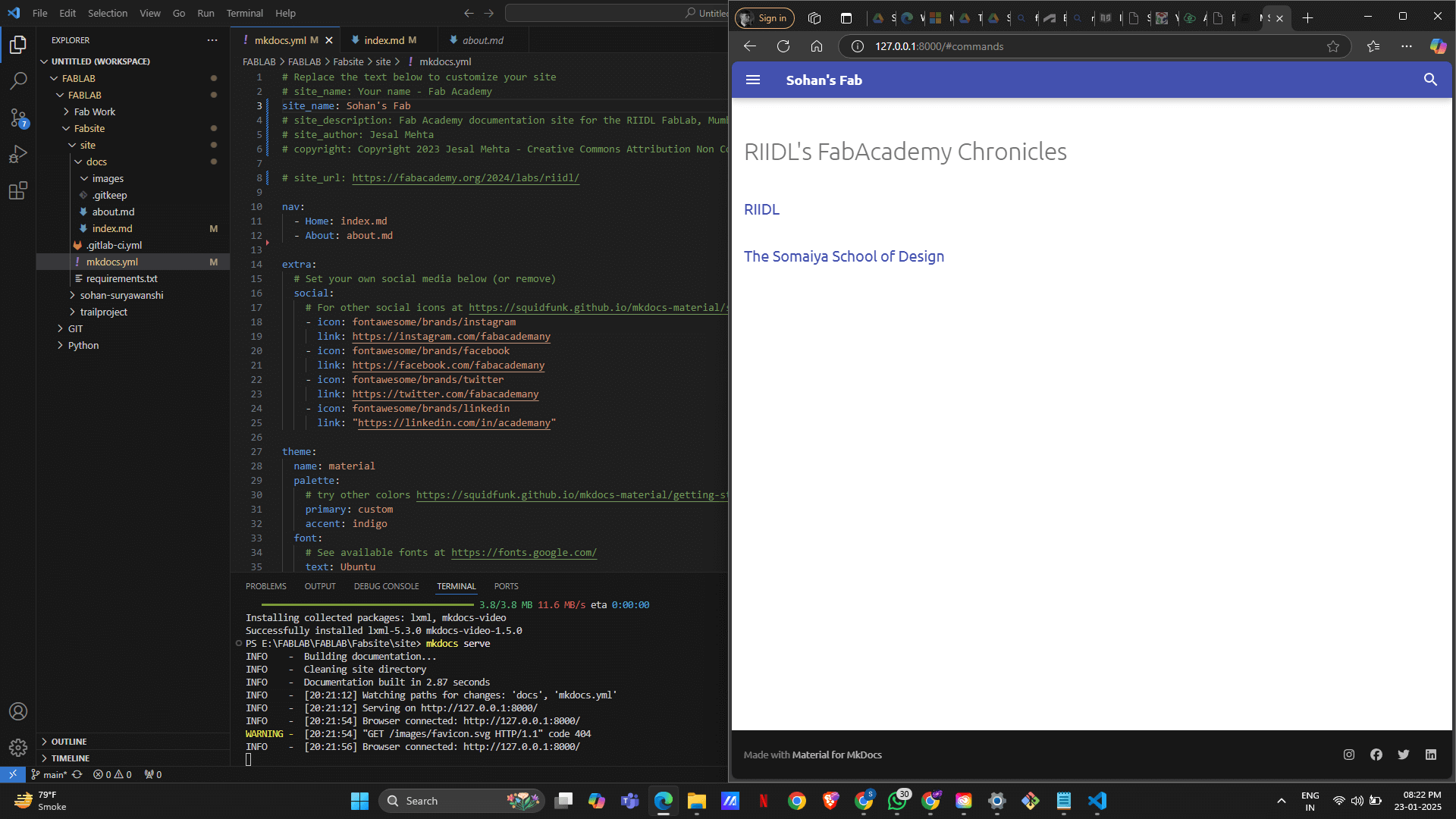This screenshot has height=819, width=1456.
Task: Open The Somaiya School of Design link
Action: coord(844,257)
